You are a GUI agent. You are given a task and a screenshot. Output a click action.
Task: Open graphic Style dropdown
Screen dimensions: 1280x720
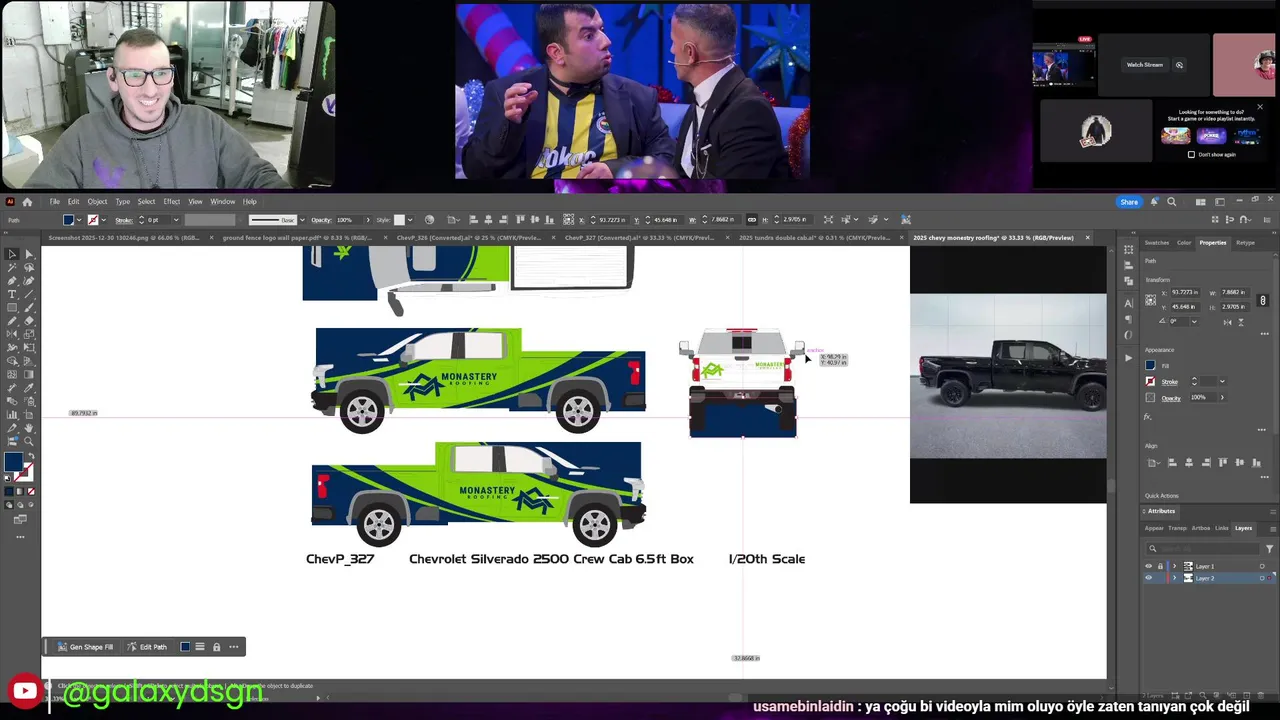410,219
